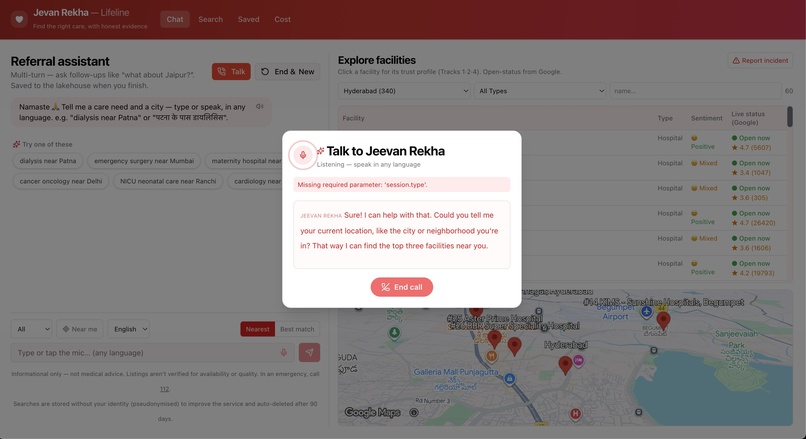Click the orange restaurant marker on map

click(491, 356)
